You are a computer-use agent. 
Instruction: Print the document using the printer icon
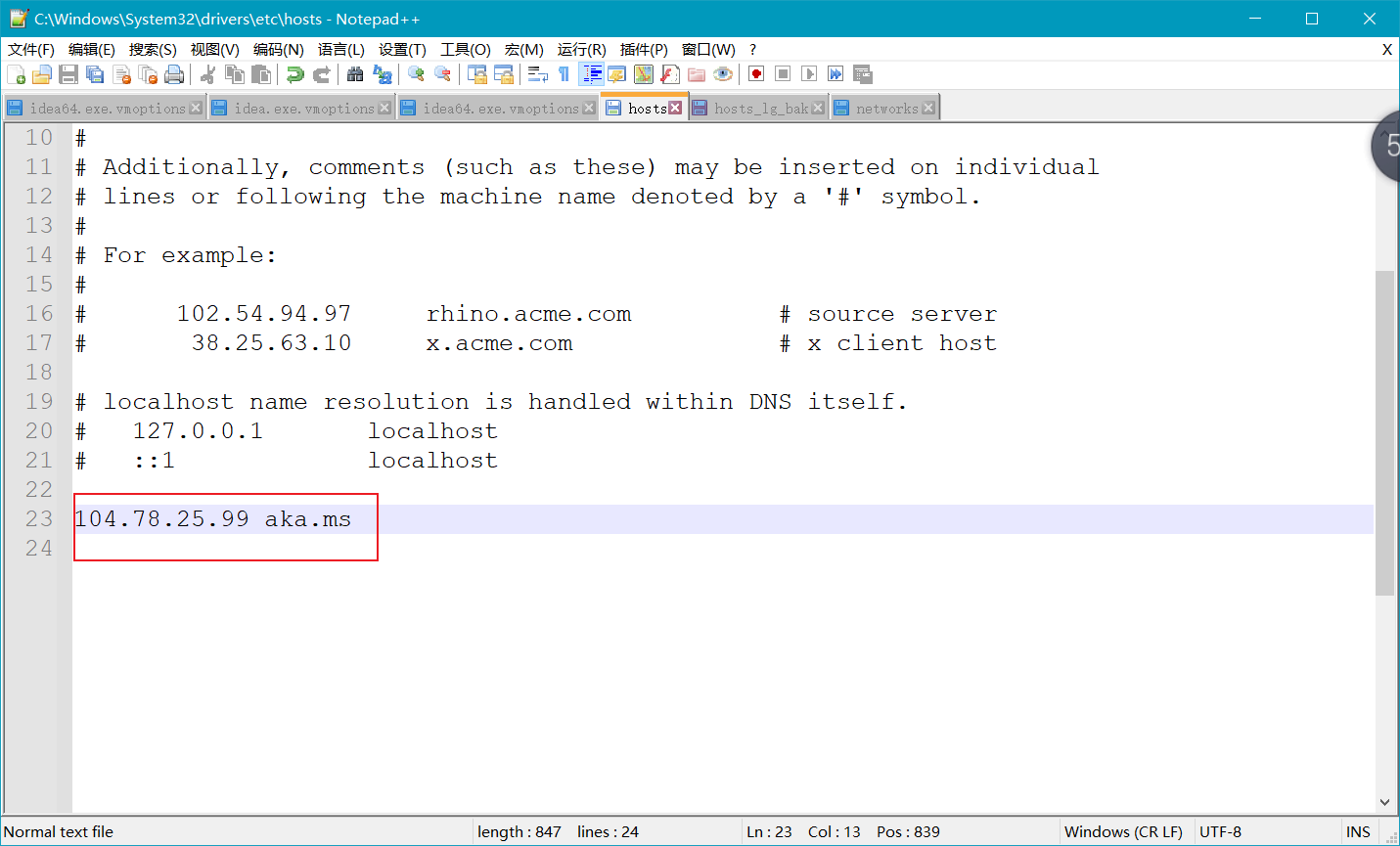tap(174, 74)
